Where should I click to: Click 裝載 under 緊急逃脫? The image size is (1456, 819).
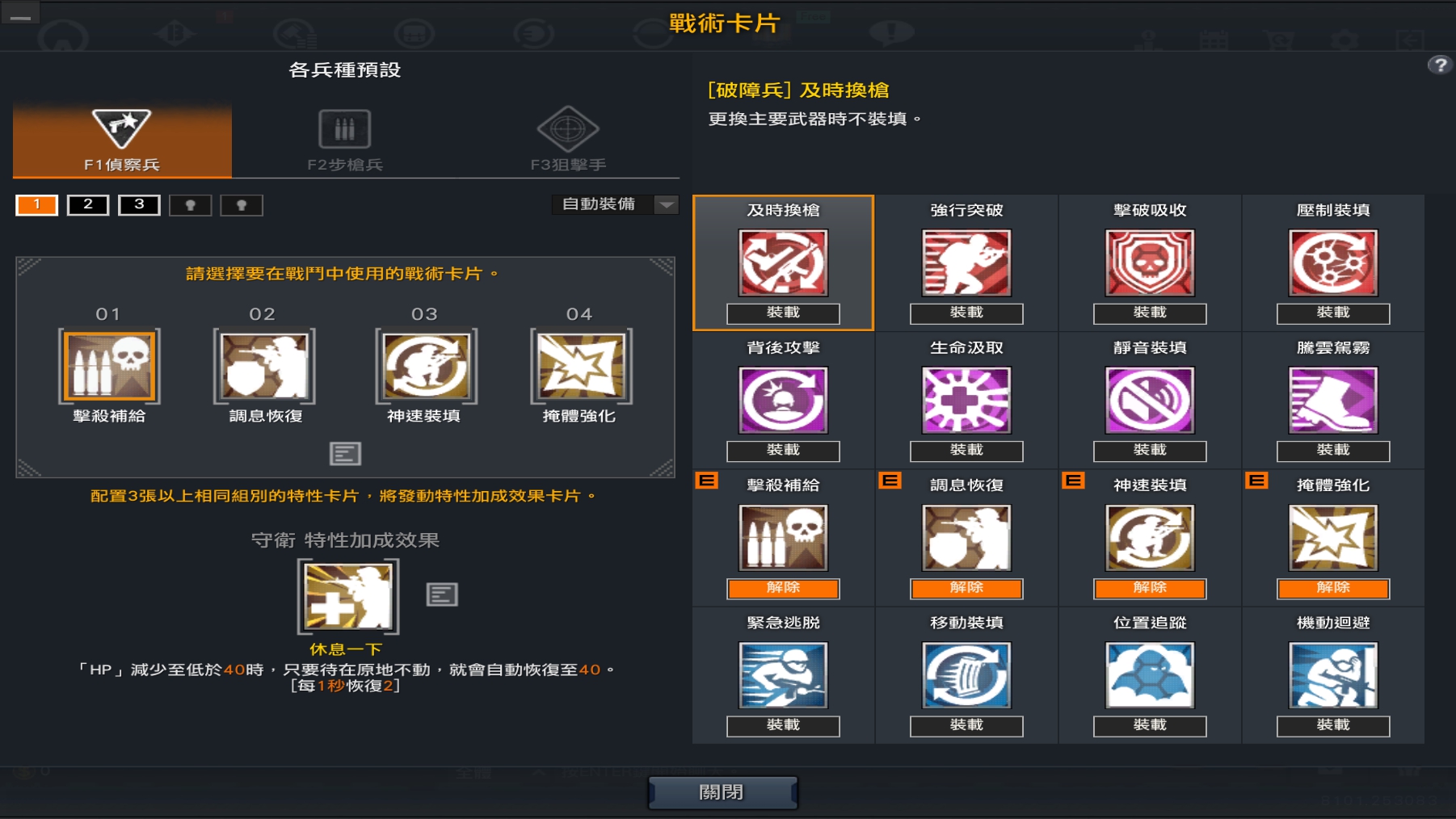click(783, 725)
